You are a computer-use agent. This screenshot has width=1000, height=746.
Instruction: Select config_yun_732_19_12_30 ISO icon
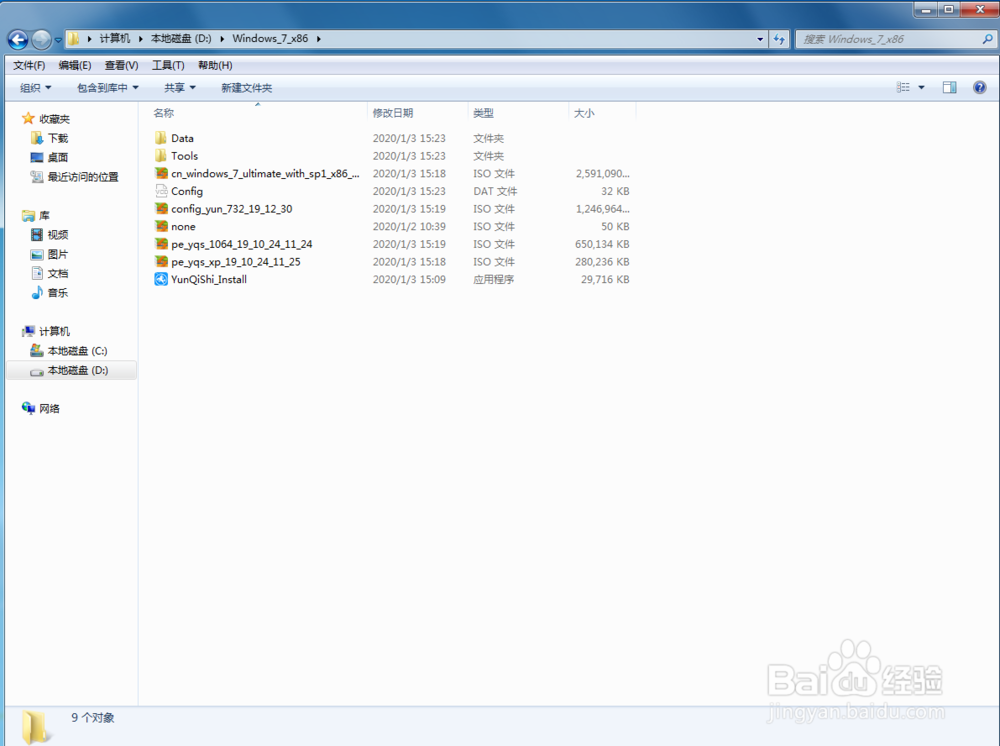tap(161, 208)
